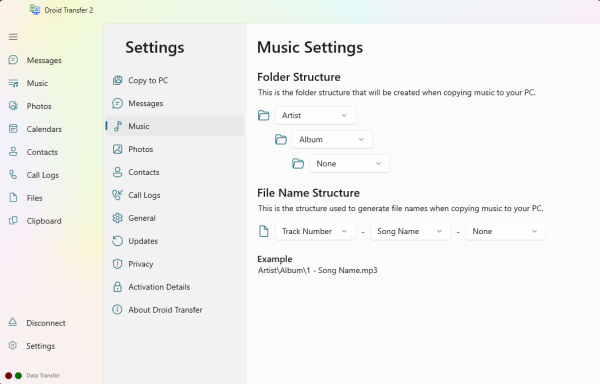Viewport: 600px width, 384px height.
Task: Click the Messages icon in left sidebar
Action: pyautogui.click(x=13, y=60)
